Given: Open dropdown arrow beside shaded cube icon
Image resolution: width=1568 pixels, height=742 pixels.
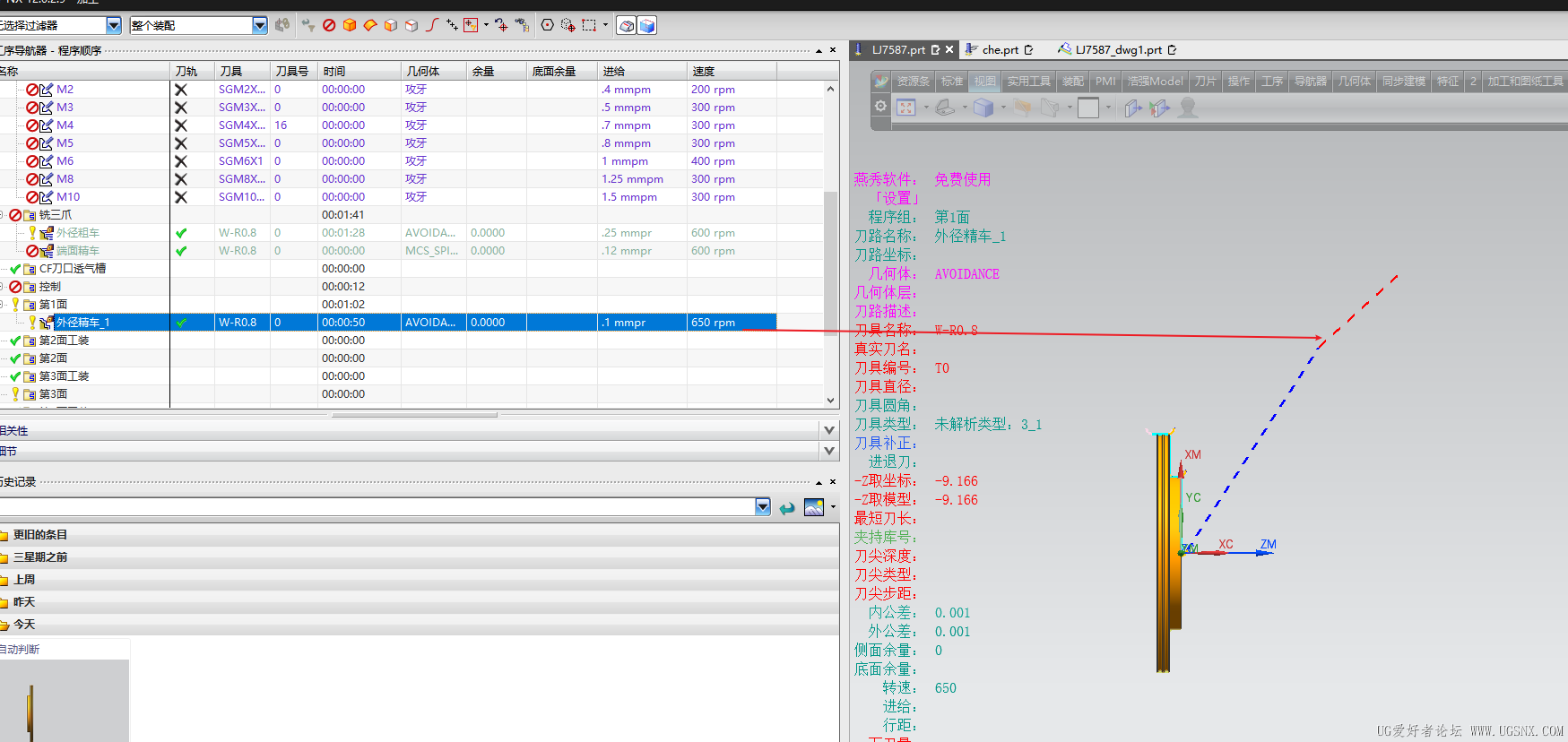Looking at the screenshot, I should [1003, 108].
